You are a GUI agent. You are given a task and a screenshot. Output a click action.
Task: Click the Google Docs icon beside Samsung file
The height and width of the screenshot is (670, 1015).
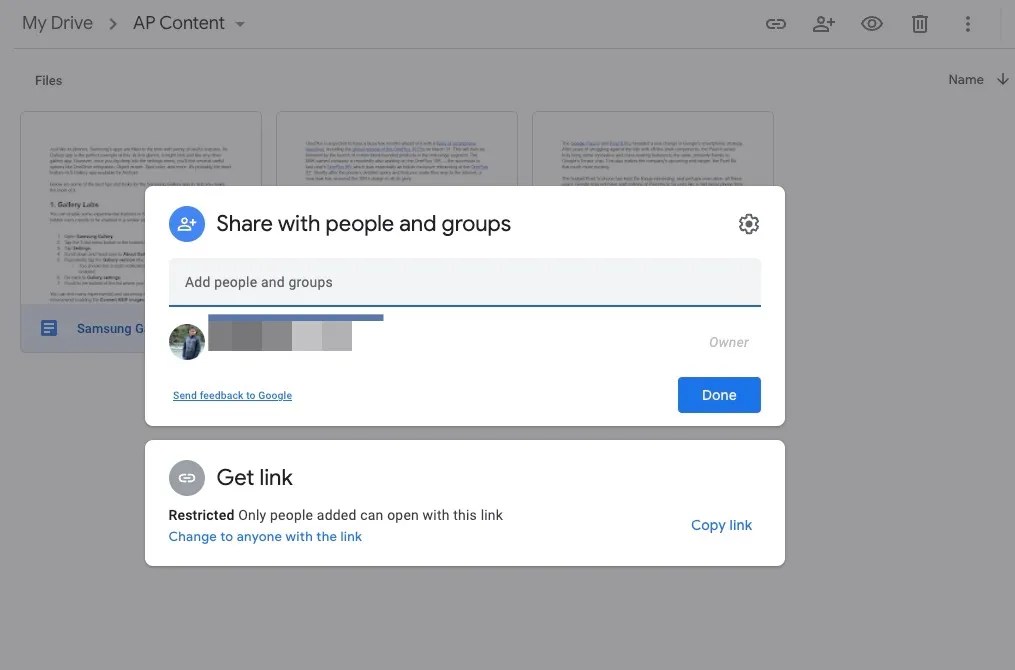(x=49, y=327)
